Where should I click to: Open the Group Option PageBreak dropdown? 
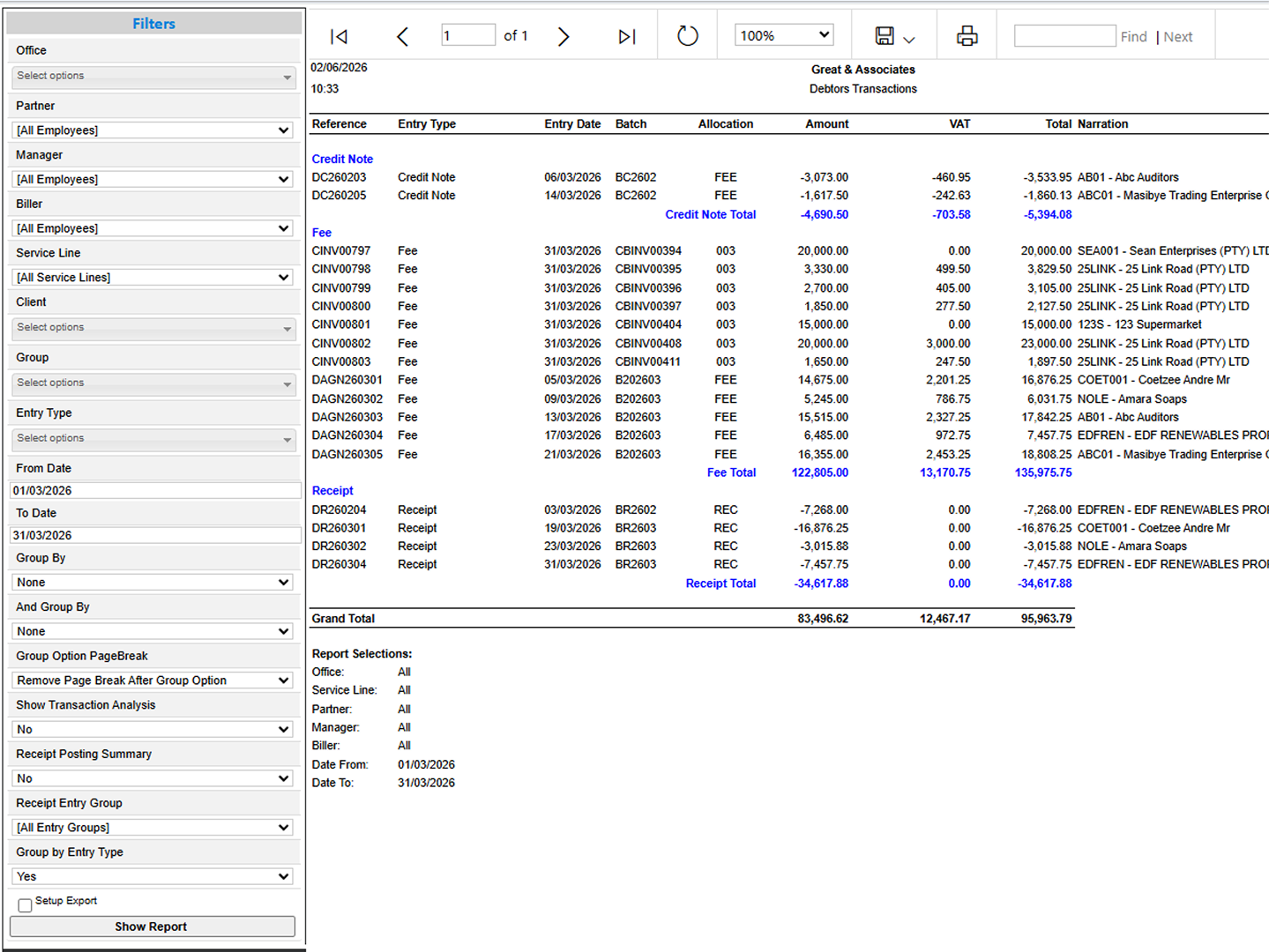point(153,681)
